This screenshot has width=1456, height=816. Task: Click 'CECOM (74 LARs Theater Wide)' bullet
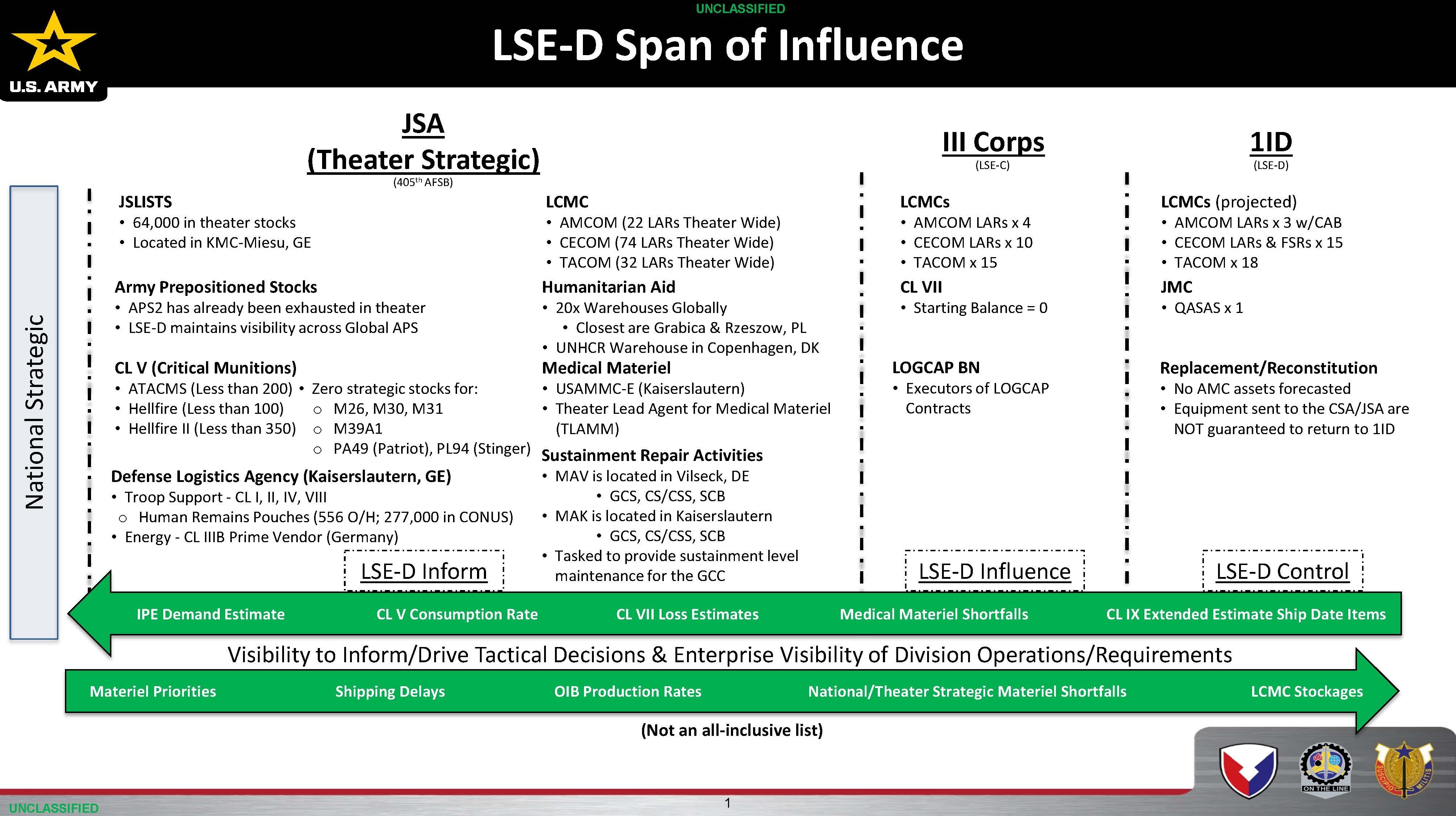666,243
